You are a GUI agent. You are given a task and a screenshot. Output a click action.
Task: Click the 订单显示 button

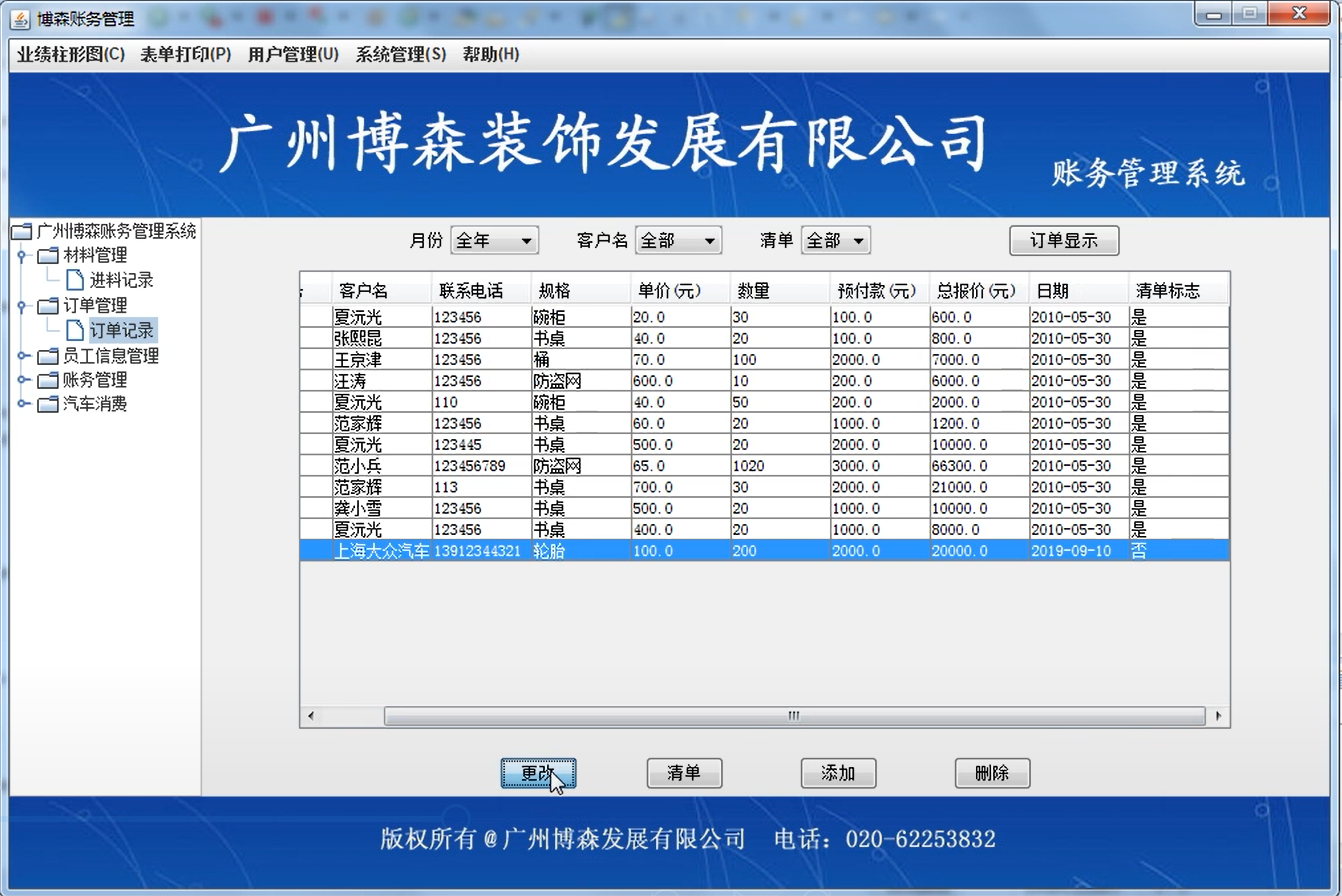coord(1064,240)
